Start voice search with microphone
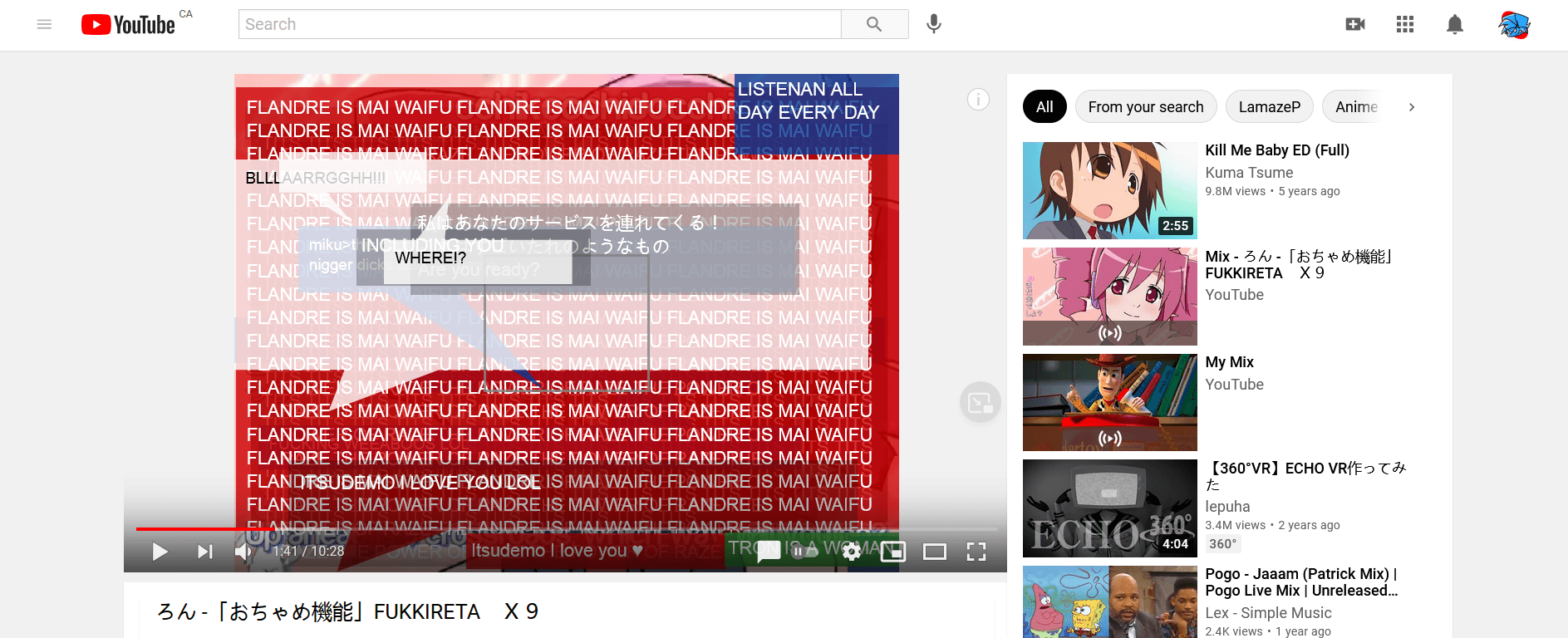The image size is (1568, 638). tap(934, 24)
